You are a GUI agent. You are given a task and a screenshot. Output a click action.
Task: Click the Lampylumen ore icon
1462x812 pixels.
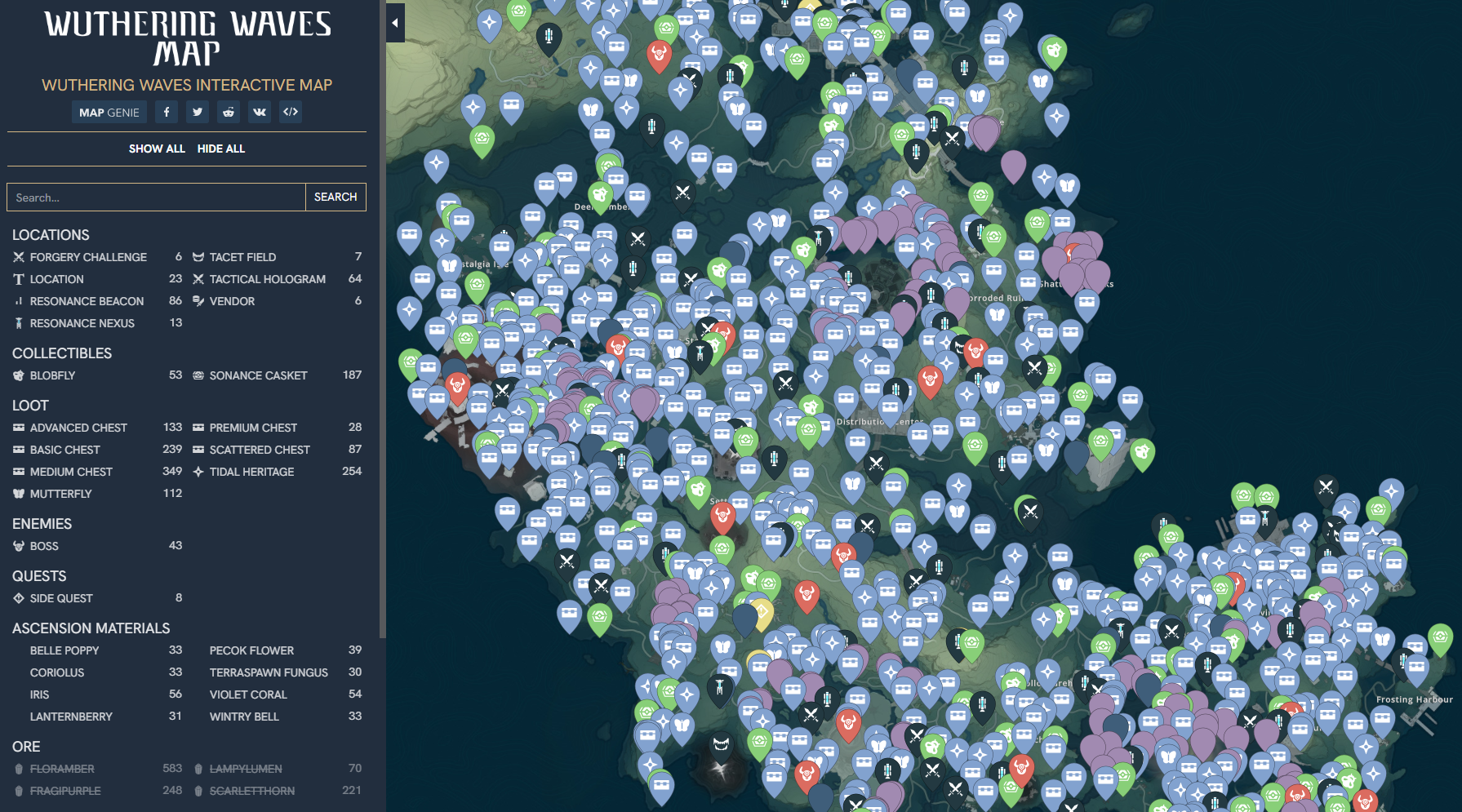coord(198,769)
